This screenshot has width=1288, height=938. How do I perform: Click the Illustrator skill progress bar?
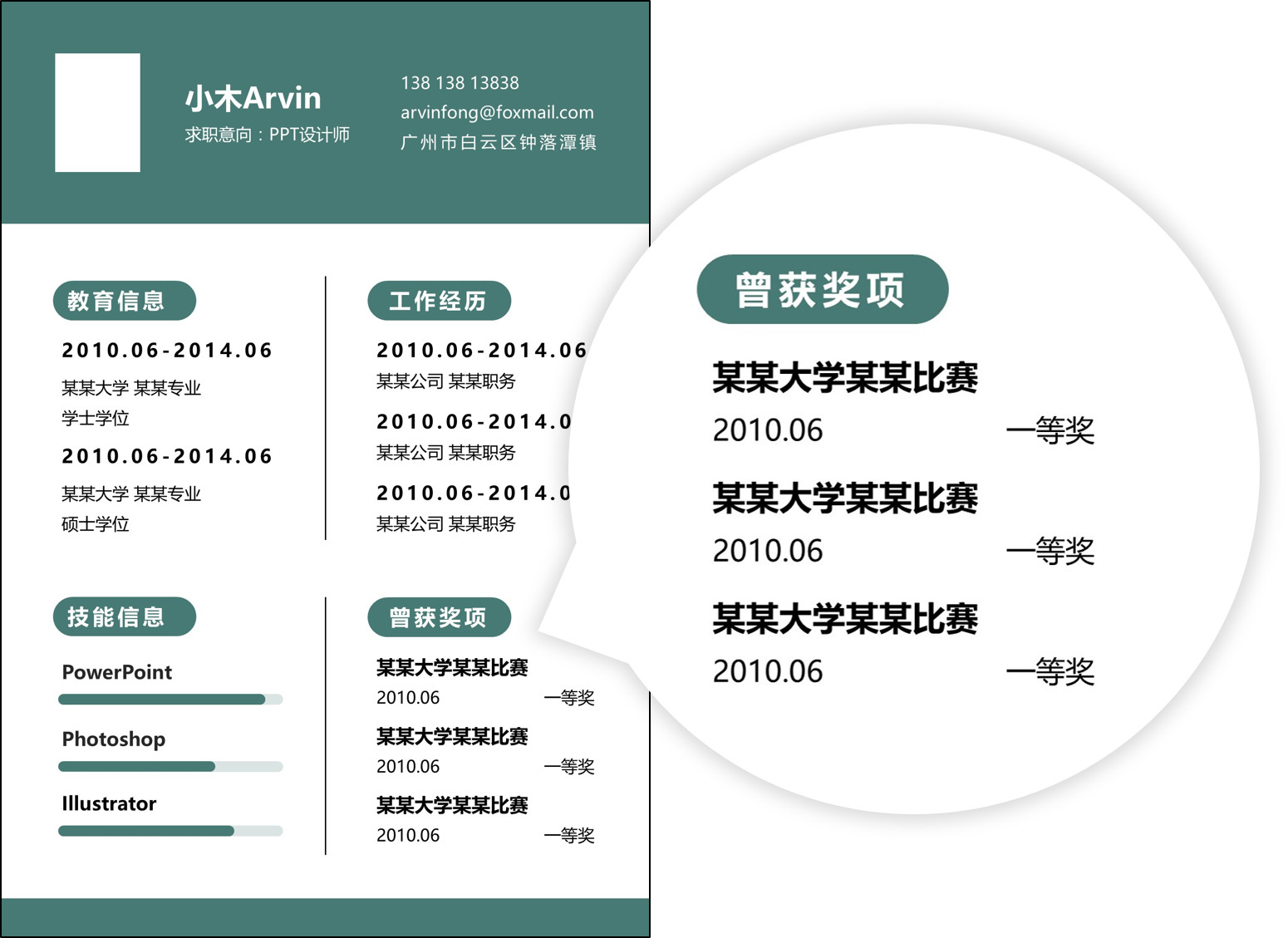click(170, 830)
